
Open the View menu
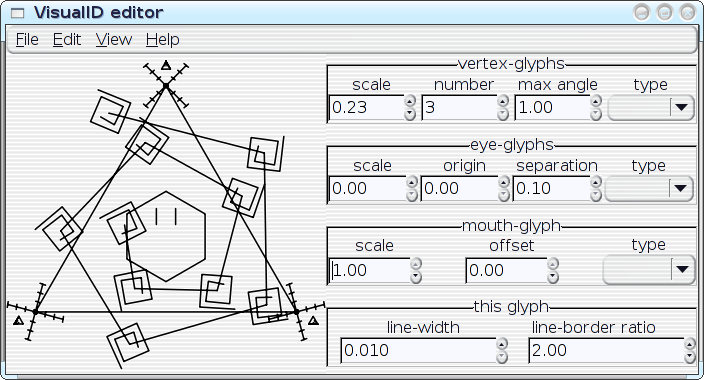[114, 40]
